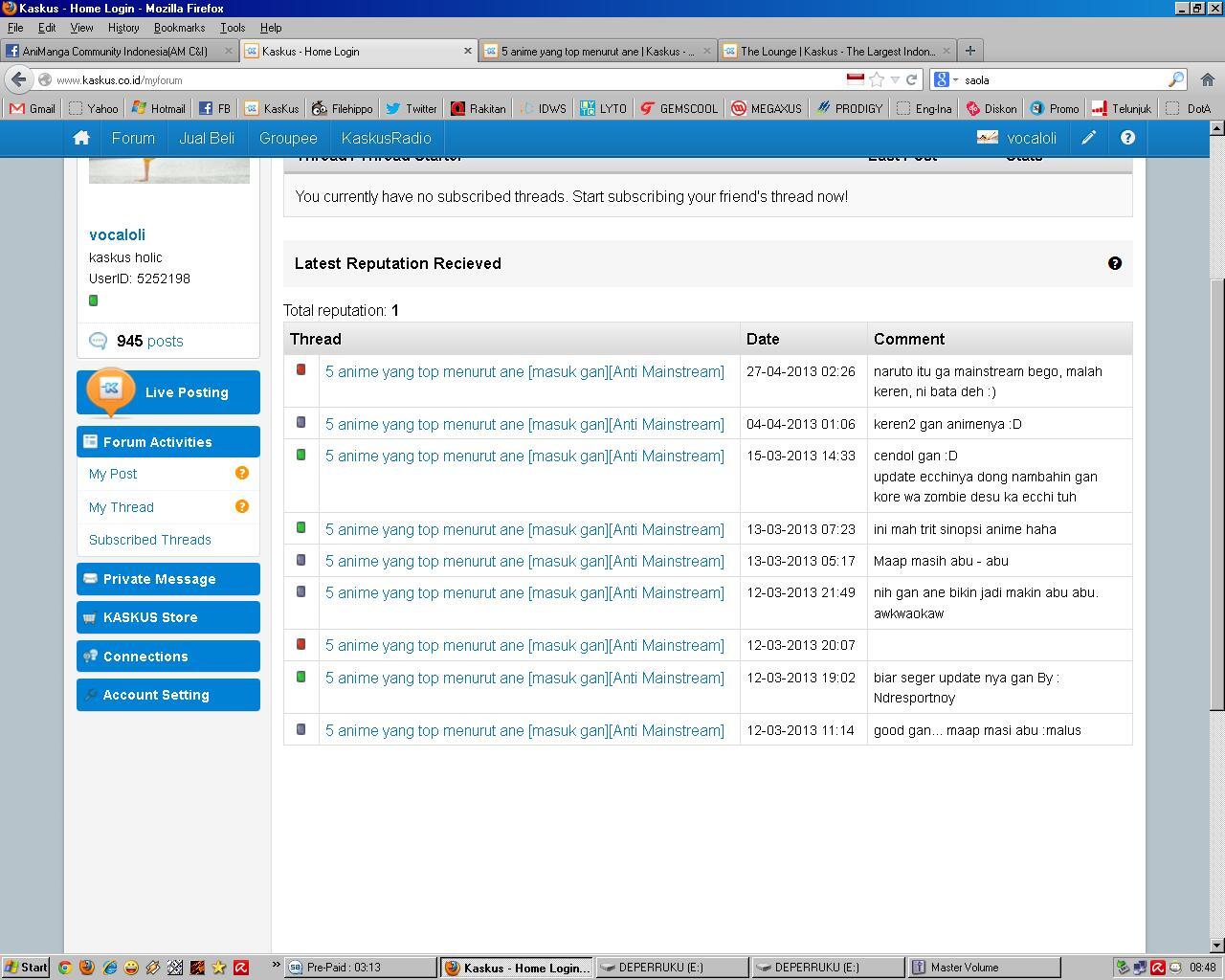Click the Chrome quick launch icon
This screenshot has width=1225, height=980.
click(64, 968)
